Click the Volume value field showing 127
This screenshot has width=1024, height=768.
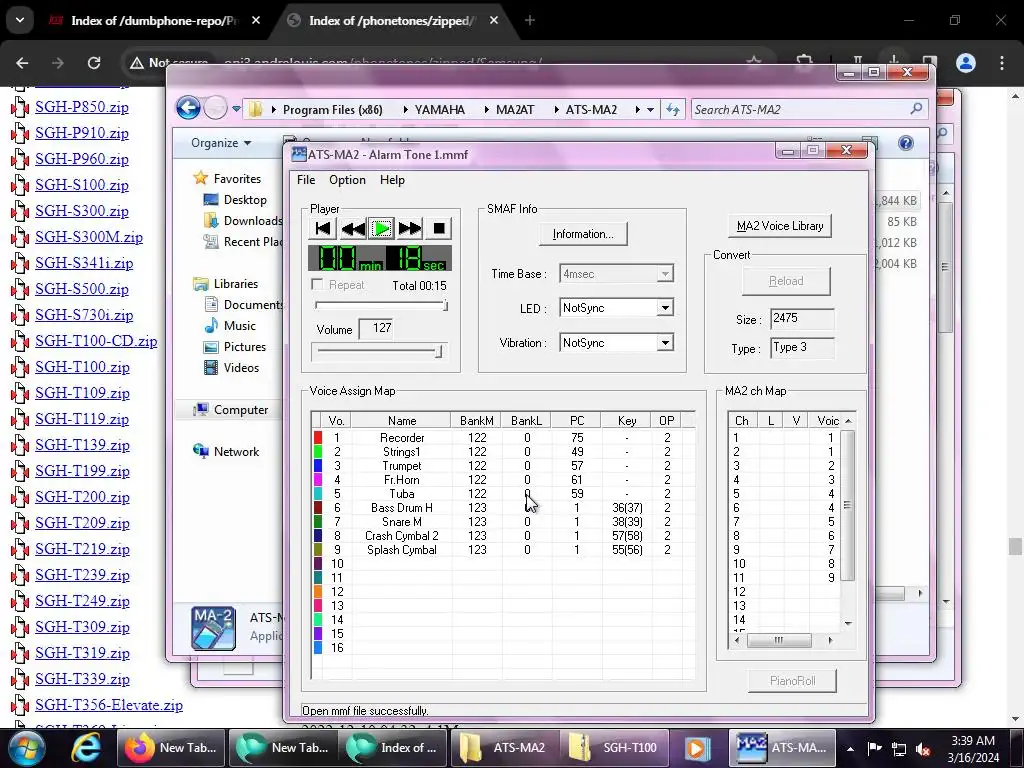click(377, 328)
